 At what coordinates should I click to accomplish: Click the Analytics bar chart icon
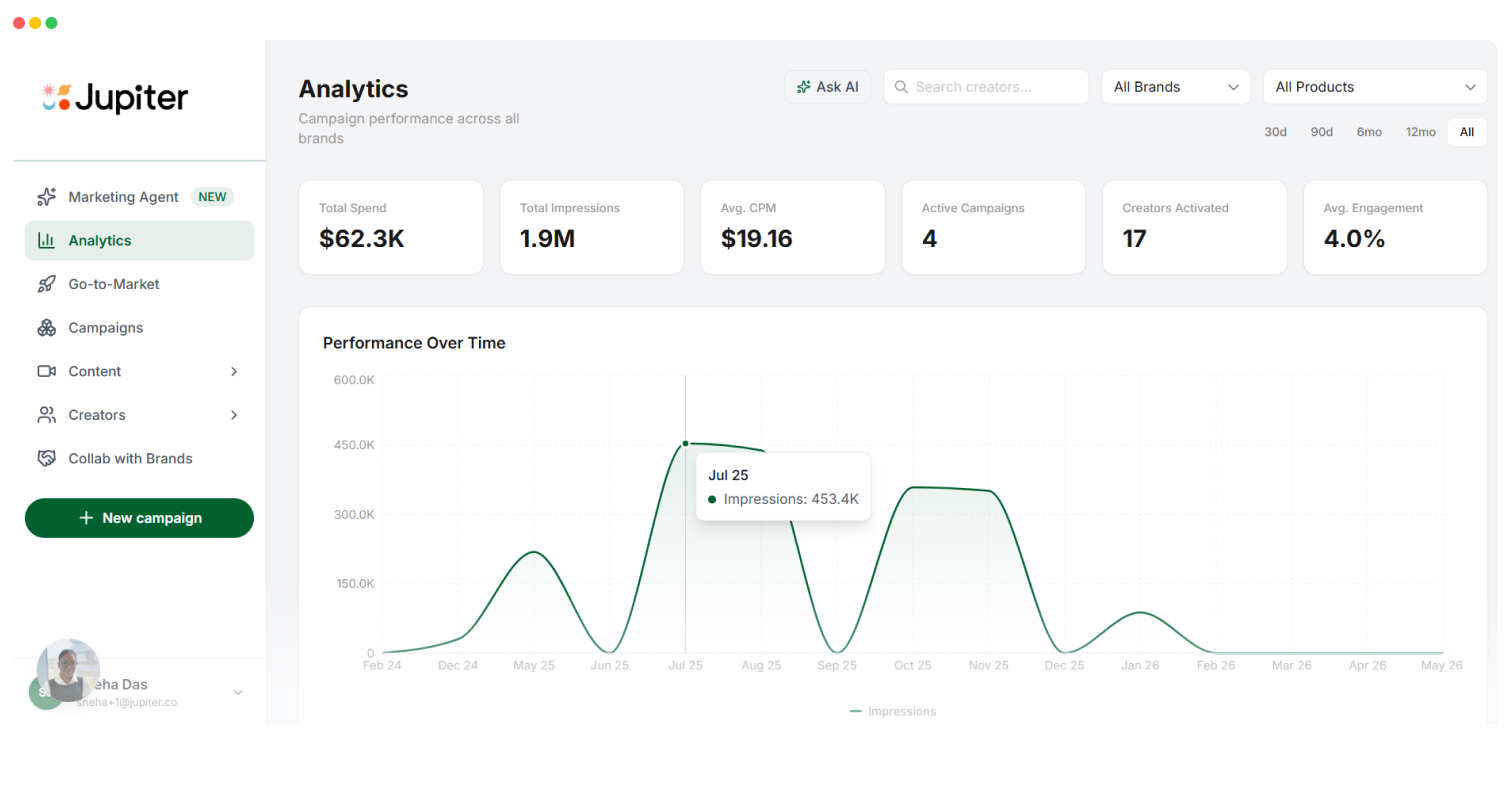[x=46, y=240]
